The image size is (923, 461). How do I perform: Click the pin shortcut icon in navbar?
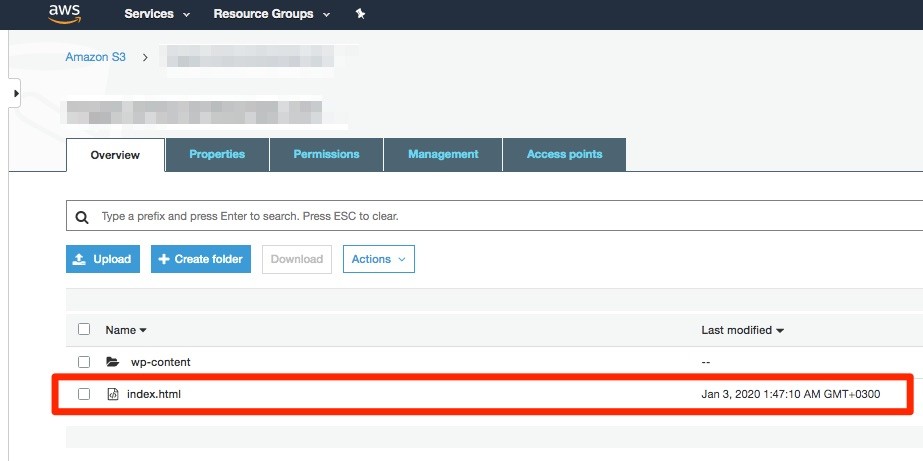click(361, 14)
